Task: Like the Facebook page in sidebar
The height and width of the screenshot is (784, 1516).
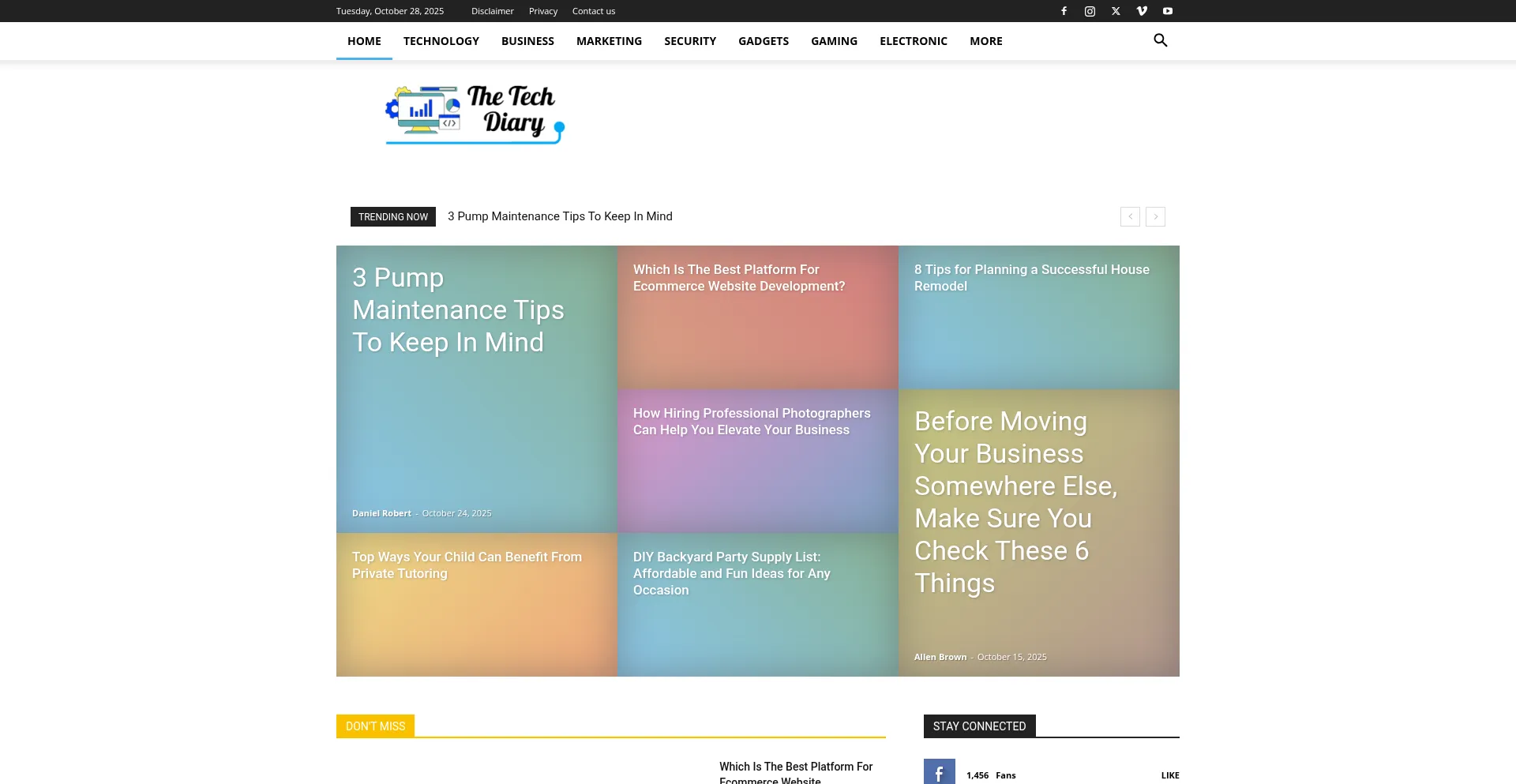Action: pos(1169,775)
